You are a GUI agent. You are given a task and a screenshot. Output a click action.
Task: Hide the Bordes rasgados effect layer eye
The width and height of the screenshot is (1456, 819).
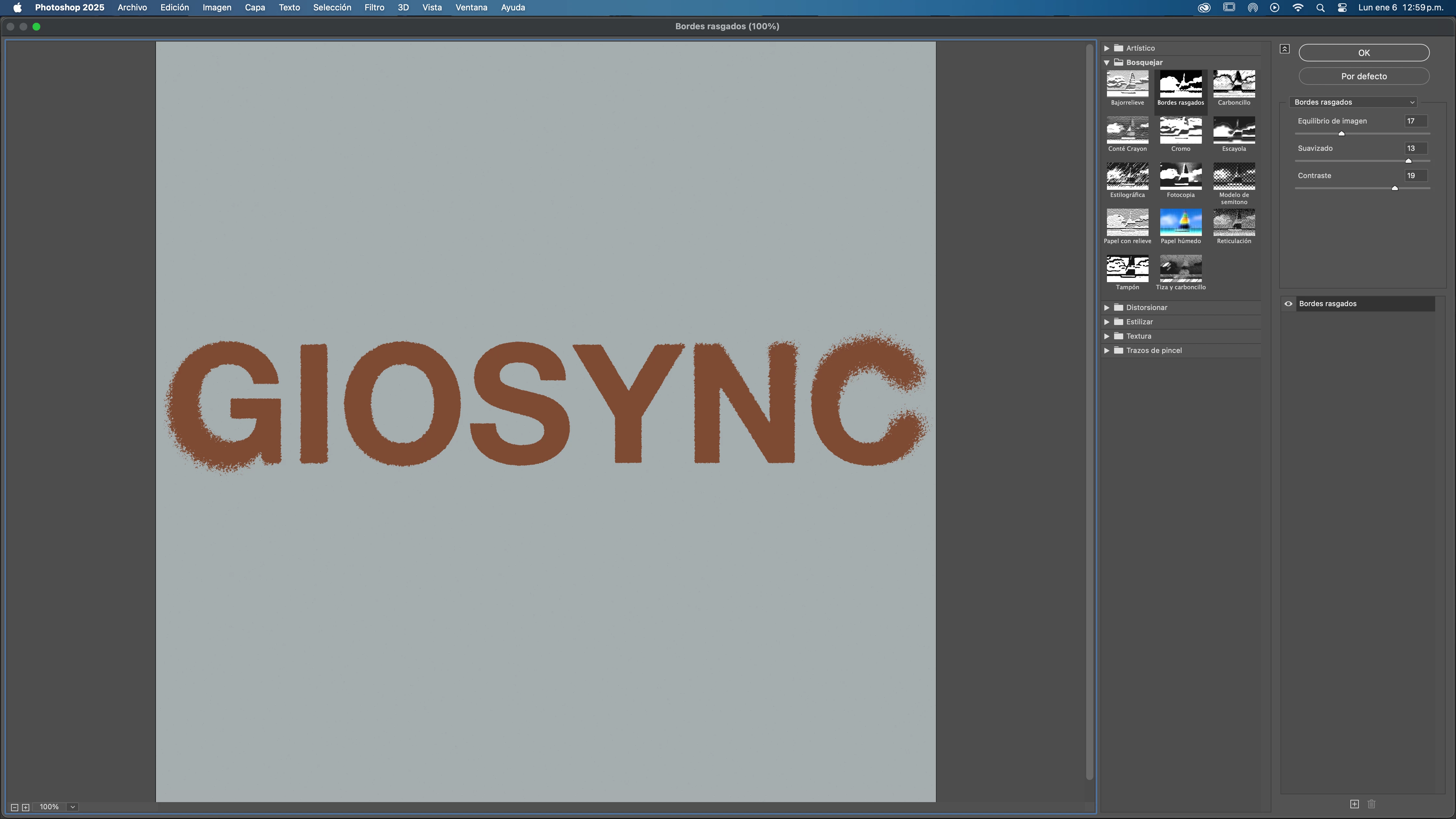click(1288, 304)
